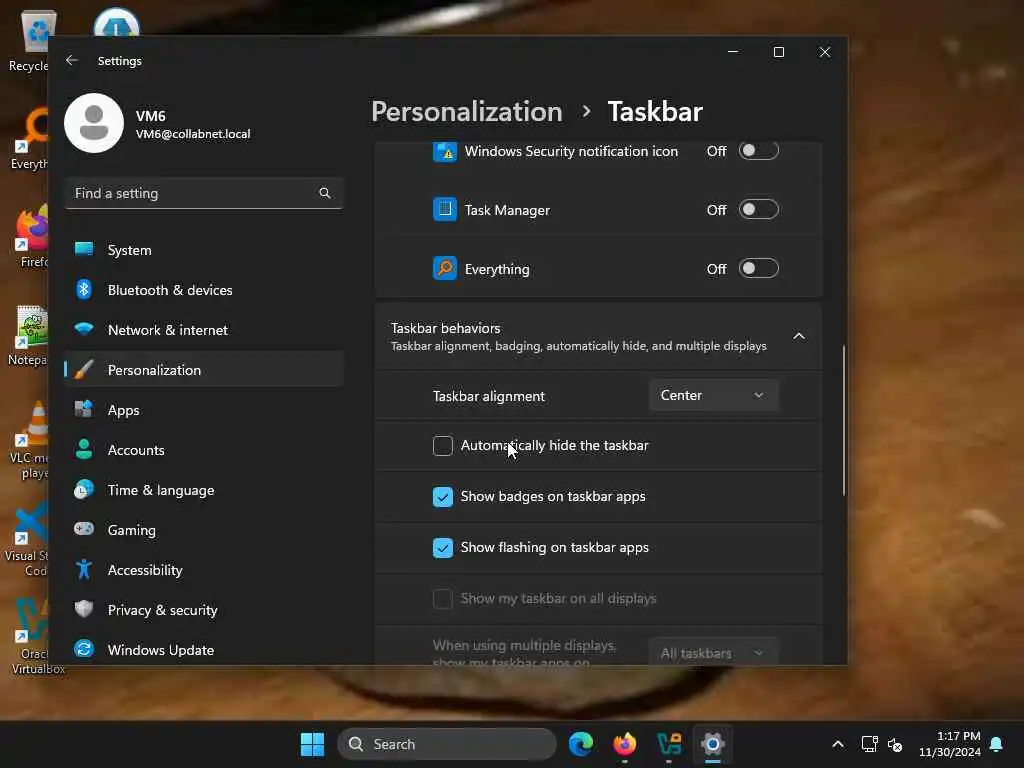Select the Notepad++ desktop shortcut

(26, 336)
